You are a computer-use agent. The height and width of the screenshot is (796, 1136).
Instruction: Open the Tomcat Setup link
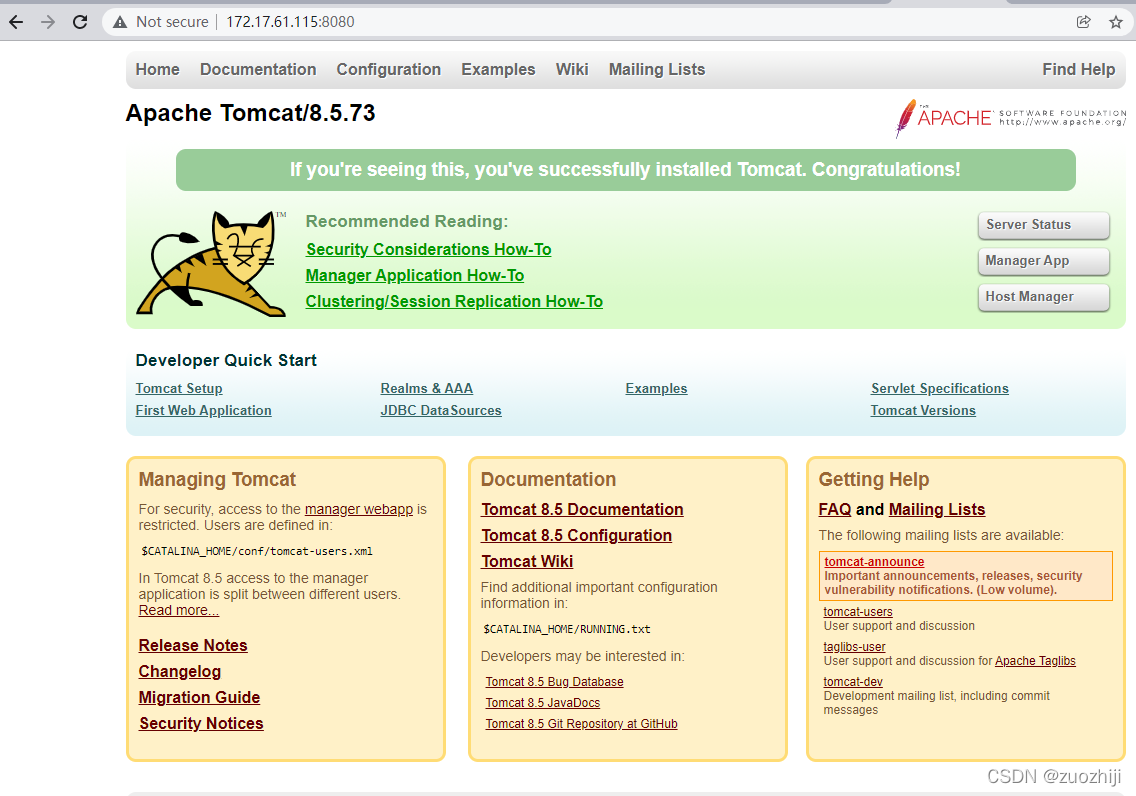point(179,388)
